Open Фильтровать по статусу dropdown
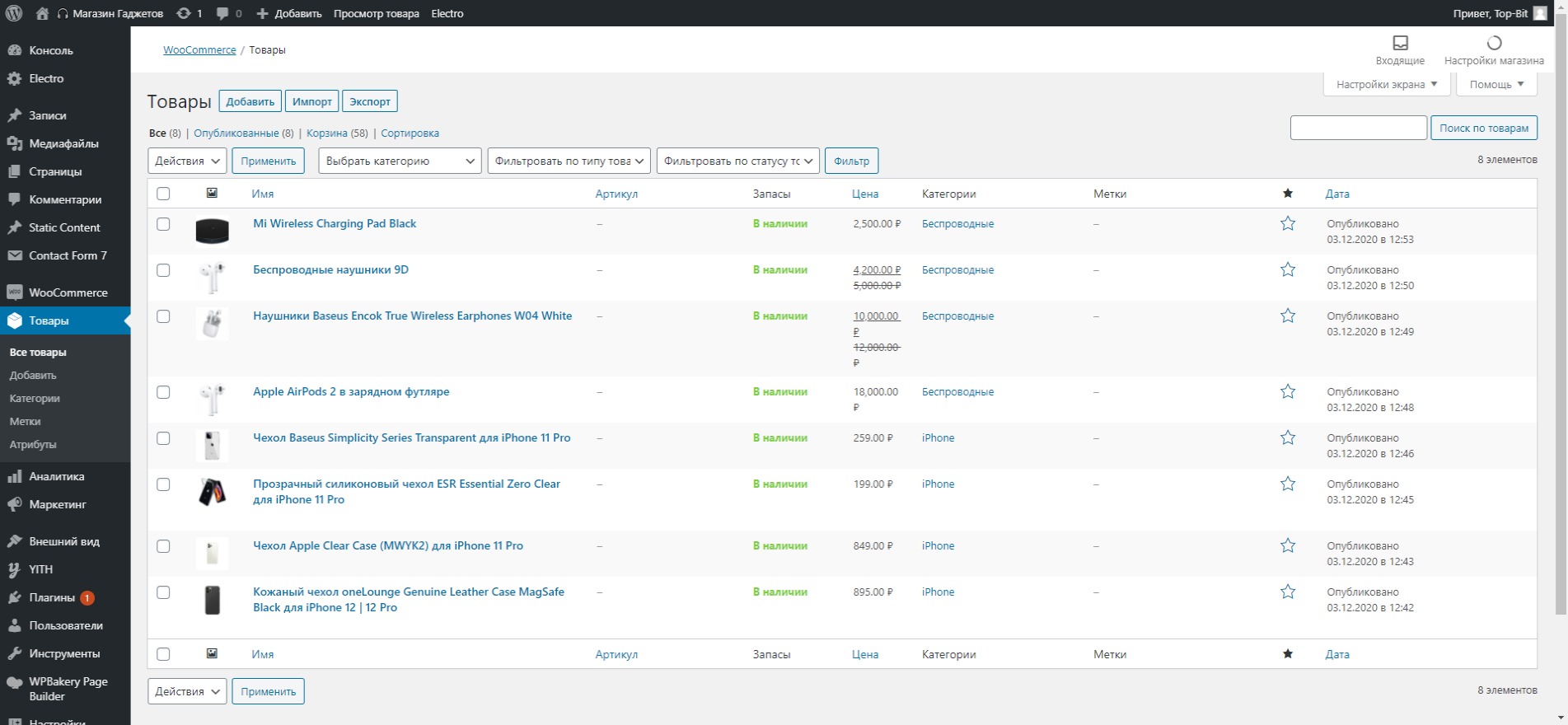 (x=738, y=161)
